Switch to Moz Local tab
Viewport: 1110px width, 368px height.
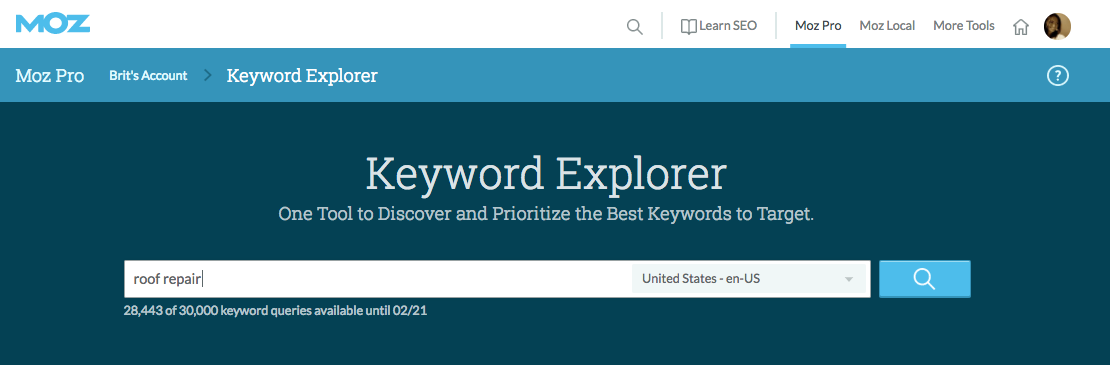tap(887, 25)
